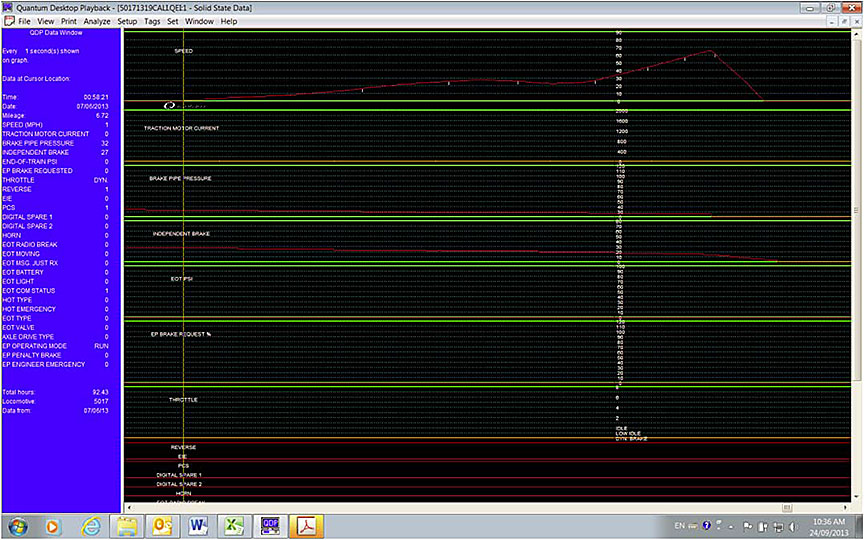Switch to Microsoft Word in the taskbar
This screenshot has width=864, height=540.
coord(197,525)
